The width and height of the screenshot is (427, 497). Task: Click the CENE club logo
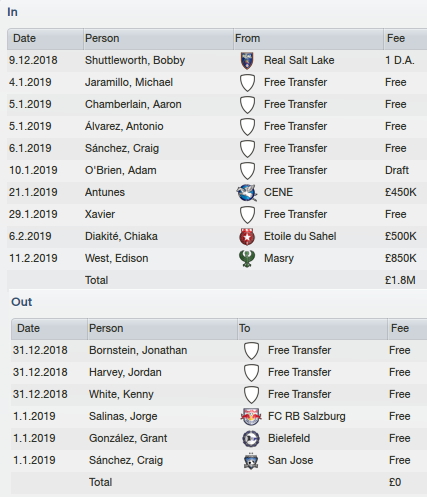point(247,192)
